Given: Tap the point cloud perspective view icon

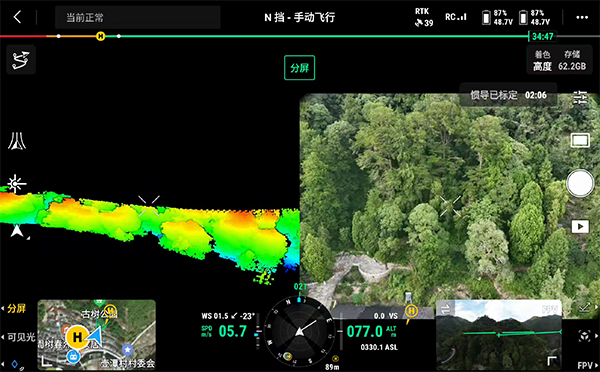Looking at the screenshot, I should coord(17,141).
